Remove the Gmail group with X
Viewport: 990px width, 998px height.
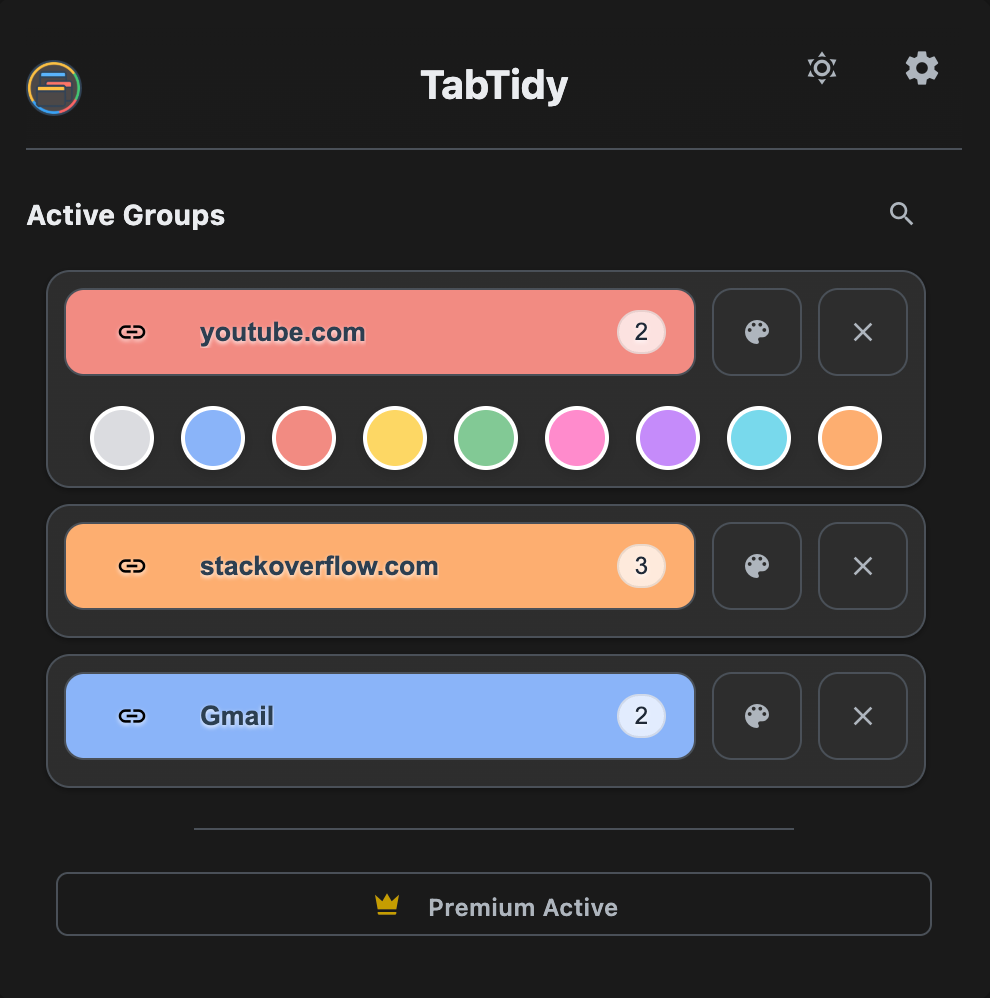point(862,716)
